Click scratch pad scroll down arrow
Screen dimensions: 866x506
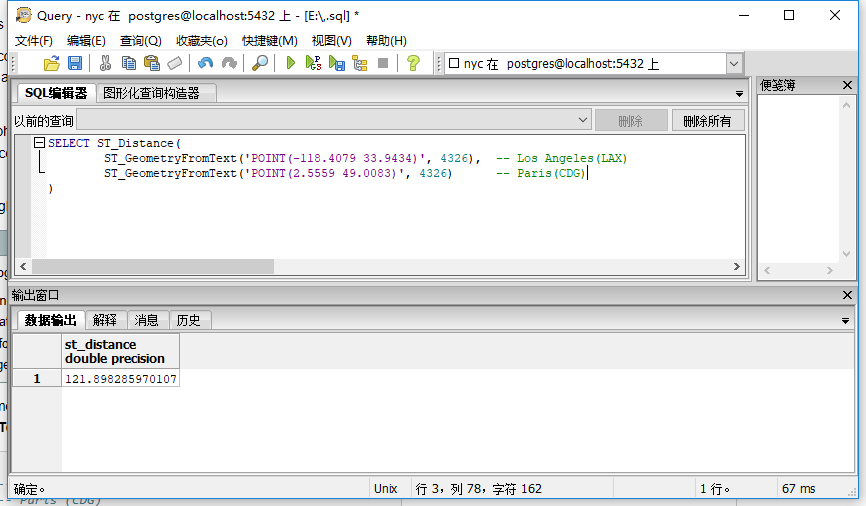tap(846, 254)
